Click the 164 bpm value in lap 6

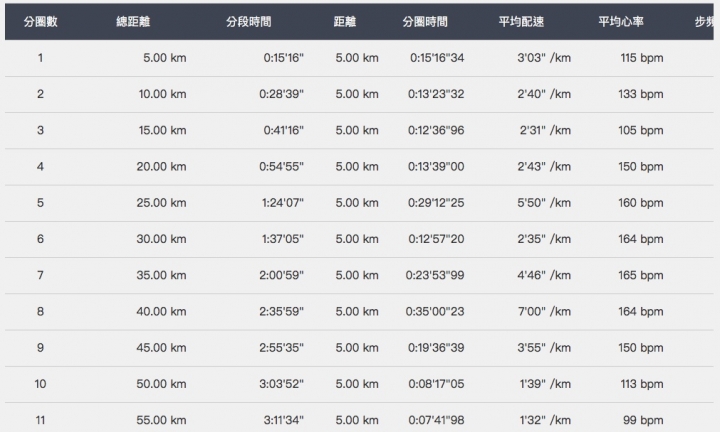[641, 239]
